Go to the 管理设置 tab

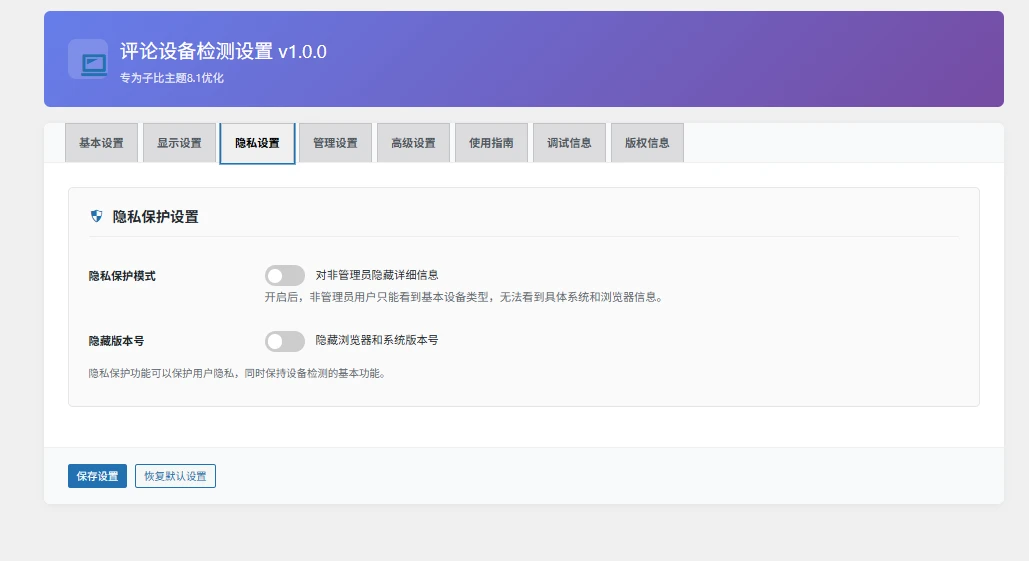pyautogui.click(x=335, y=143)
